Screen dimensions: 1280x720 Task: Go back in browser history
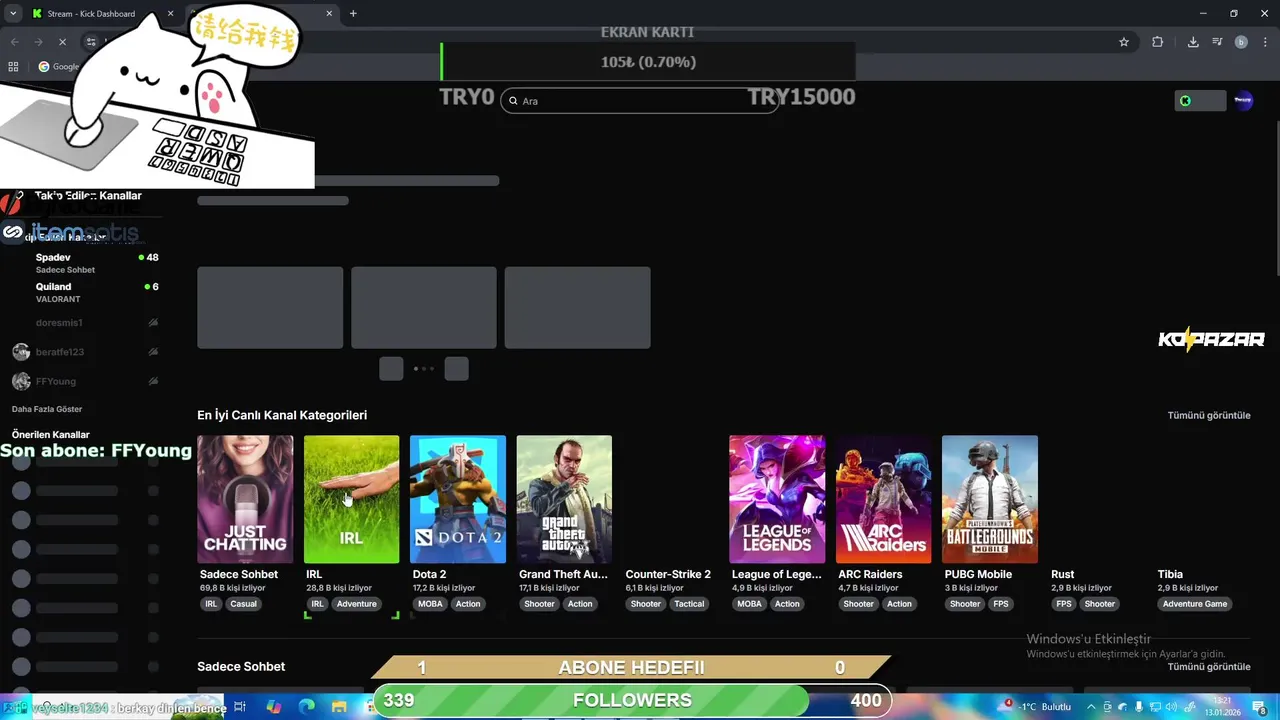coord(14,42)
